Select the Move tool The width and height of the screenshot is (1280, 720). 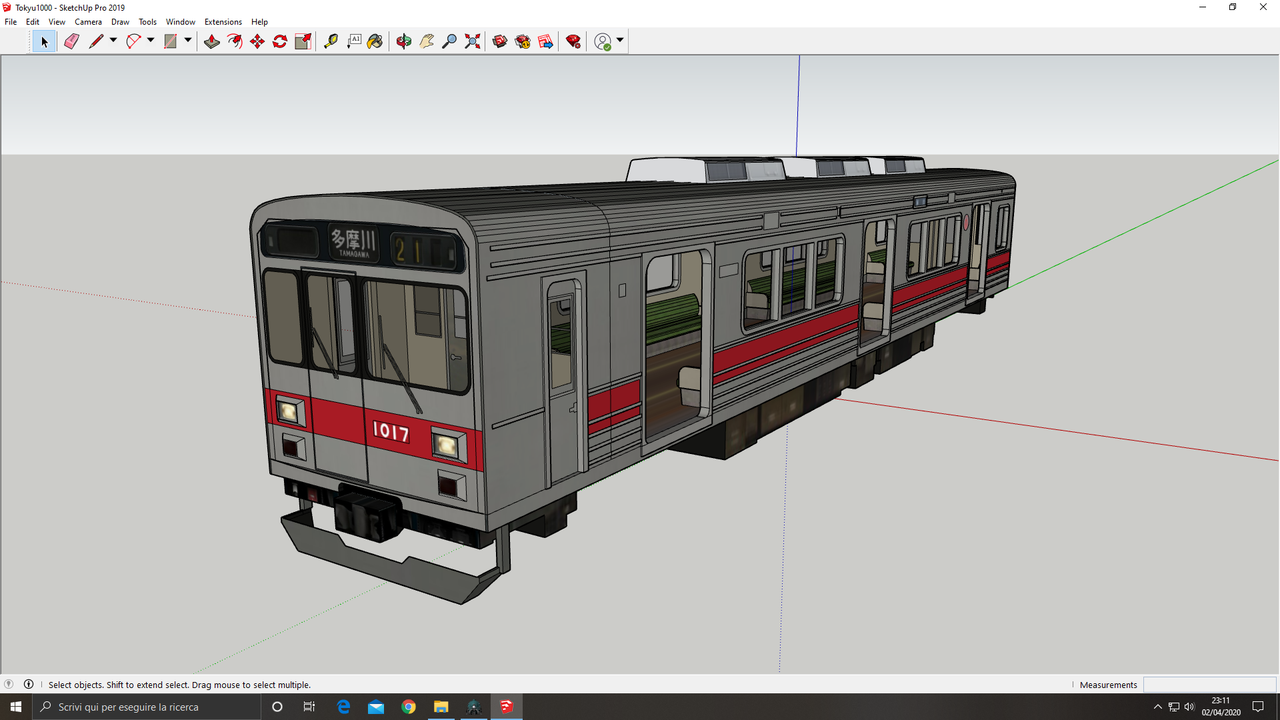click(257, 41)
